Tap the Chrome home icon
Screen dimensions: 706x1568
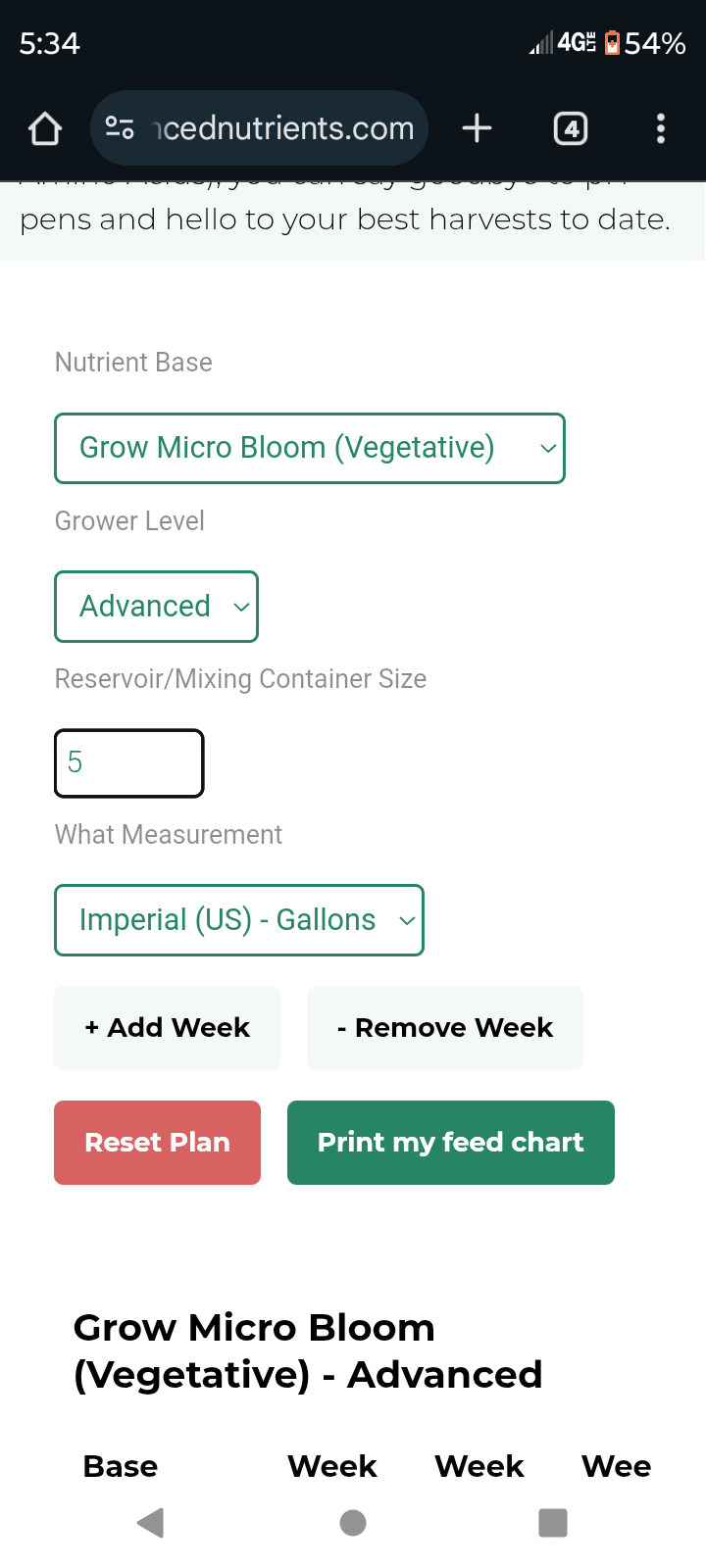(x=45, y=128)
